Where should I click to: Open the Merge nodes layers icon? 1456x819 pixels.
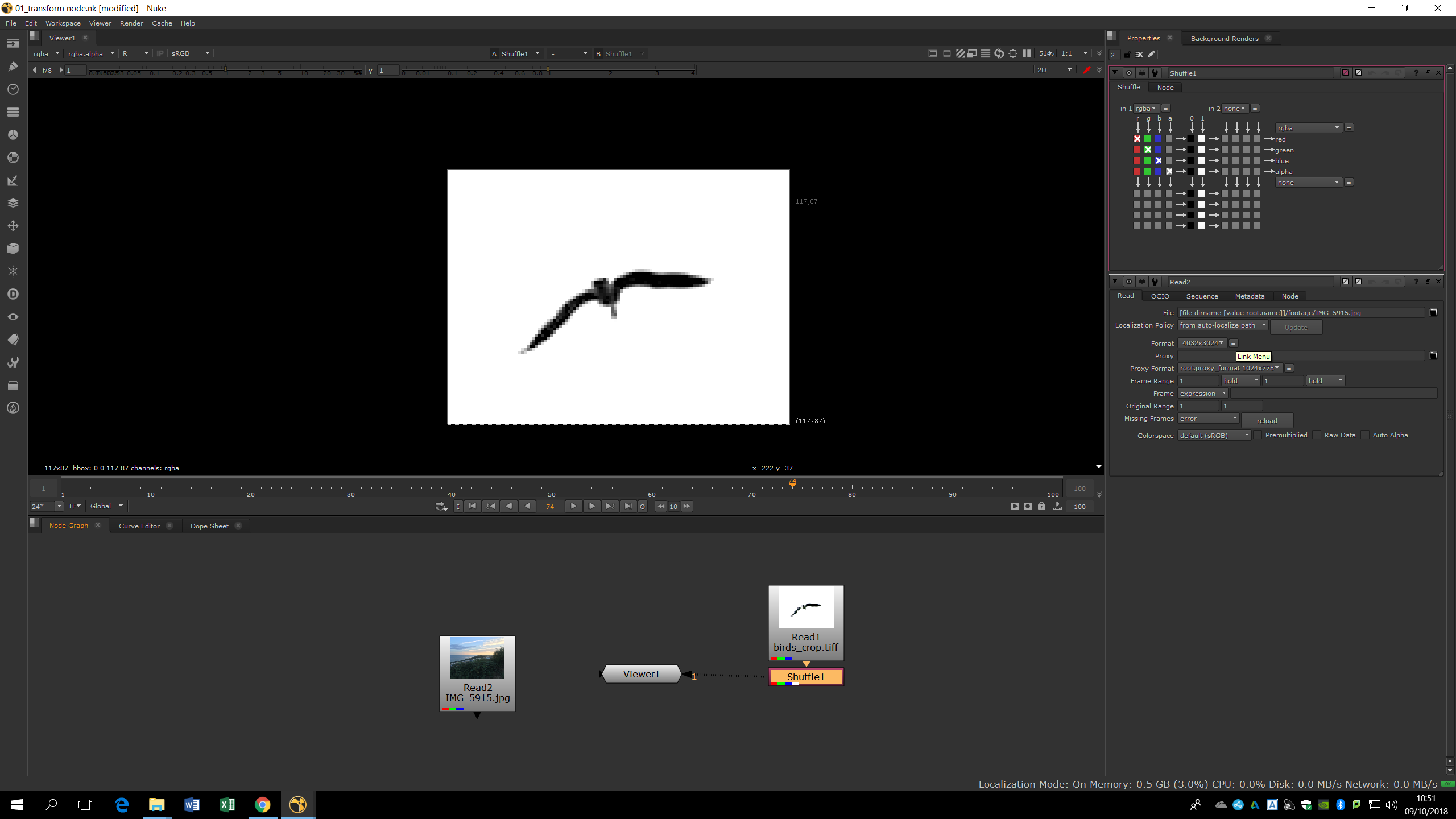click(x=13, y=203)
